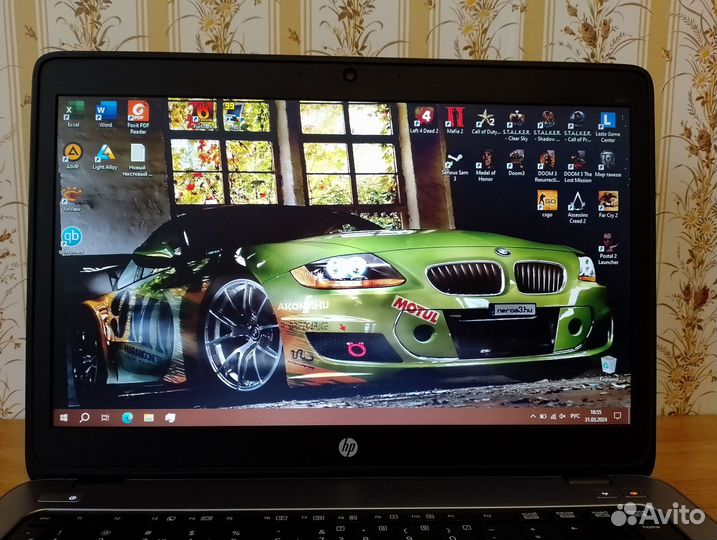The height and width of the screenshot is (540, 717).
Task: Select the Mafia 2 game icon
Action: click(x=455, y=118)
